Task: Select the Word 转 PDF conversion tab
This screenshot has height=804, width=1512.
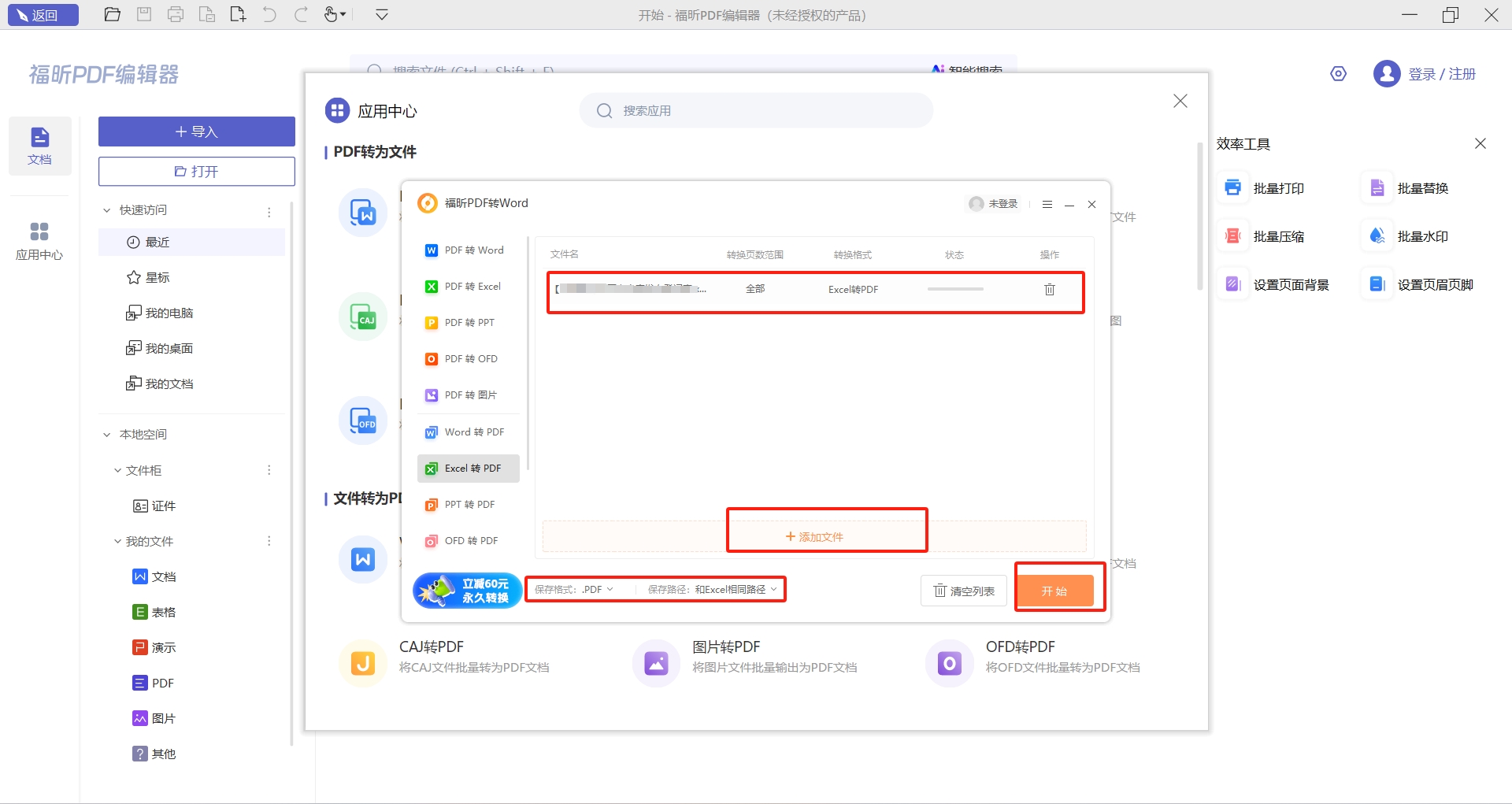Action: click(472, 432)
